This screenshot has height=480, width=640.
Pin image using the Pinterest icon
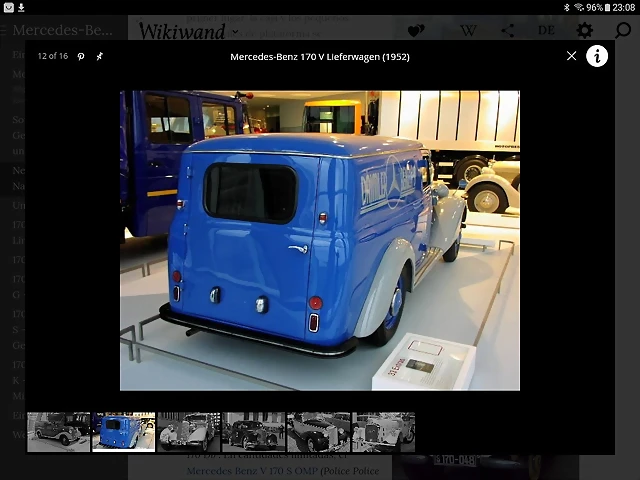pyautogui.click(x=81, y=56)
